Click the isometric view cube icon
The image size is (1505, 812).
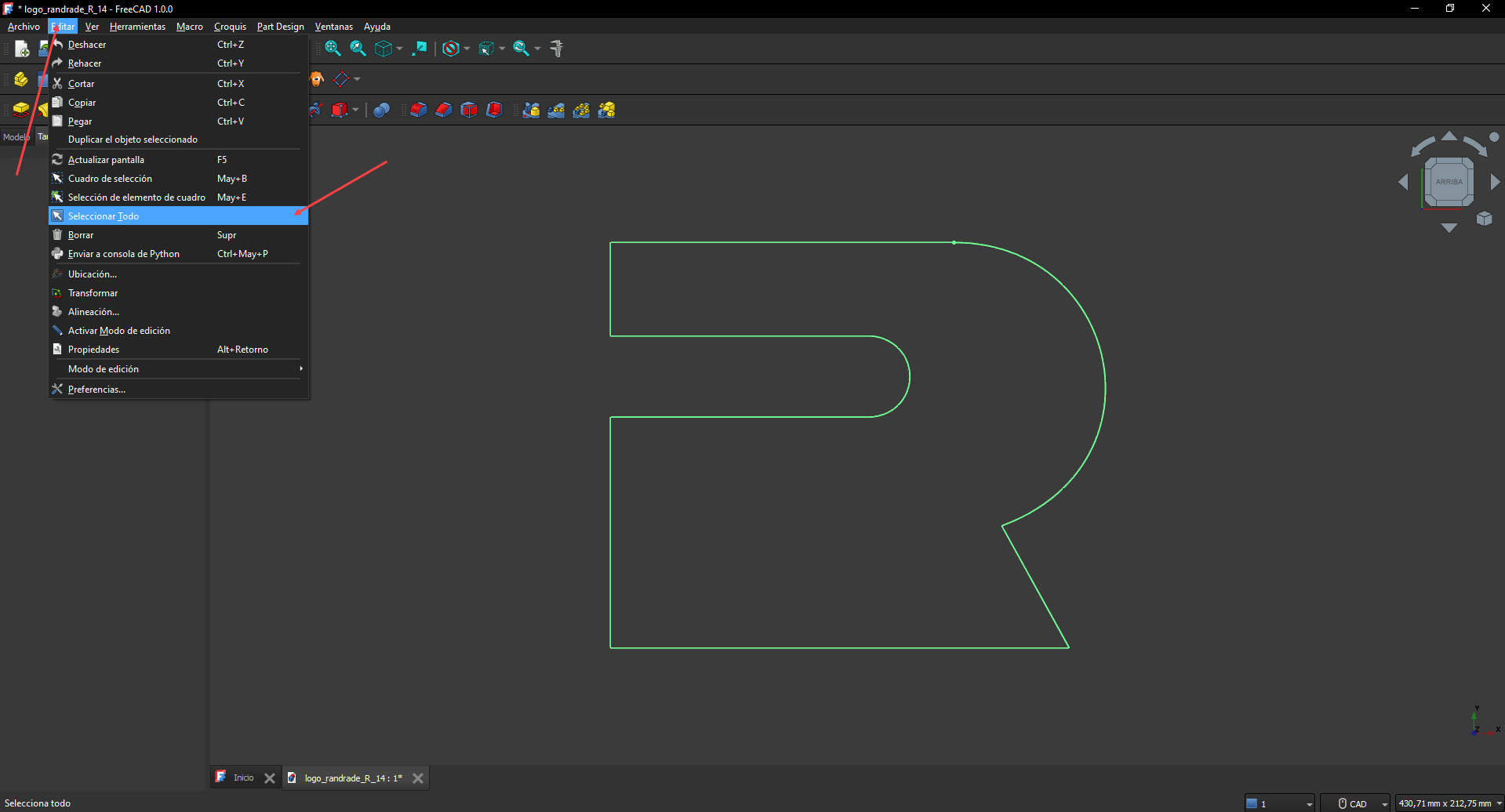pyautogui.click(x=384, y=49)
